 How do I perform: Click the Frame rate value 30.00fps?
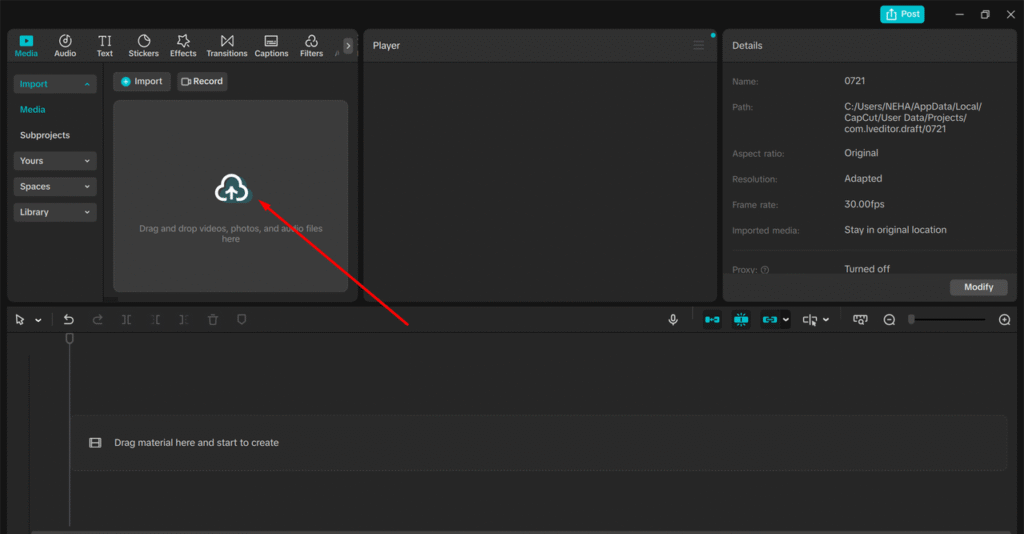point(864,204)
